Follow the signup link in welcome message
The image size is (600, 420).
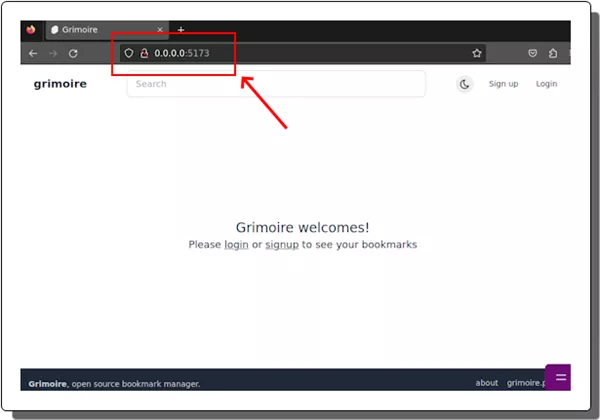coord(282,245)
